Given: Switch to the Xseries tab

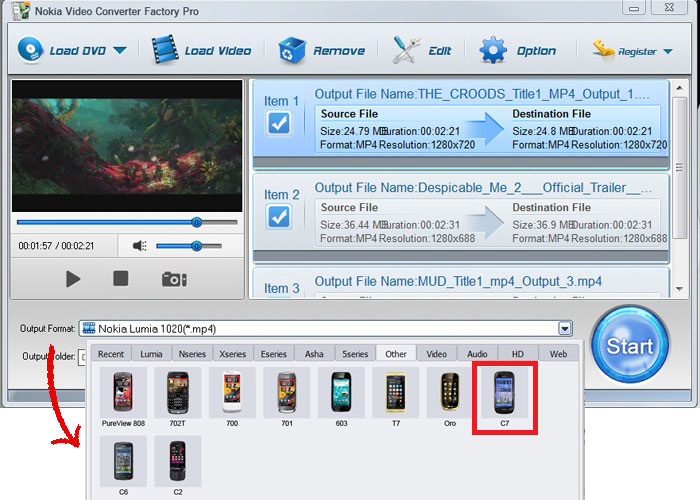Looking at the screenshot, I should coord(233,354).
